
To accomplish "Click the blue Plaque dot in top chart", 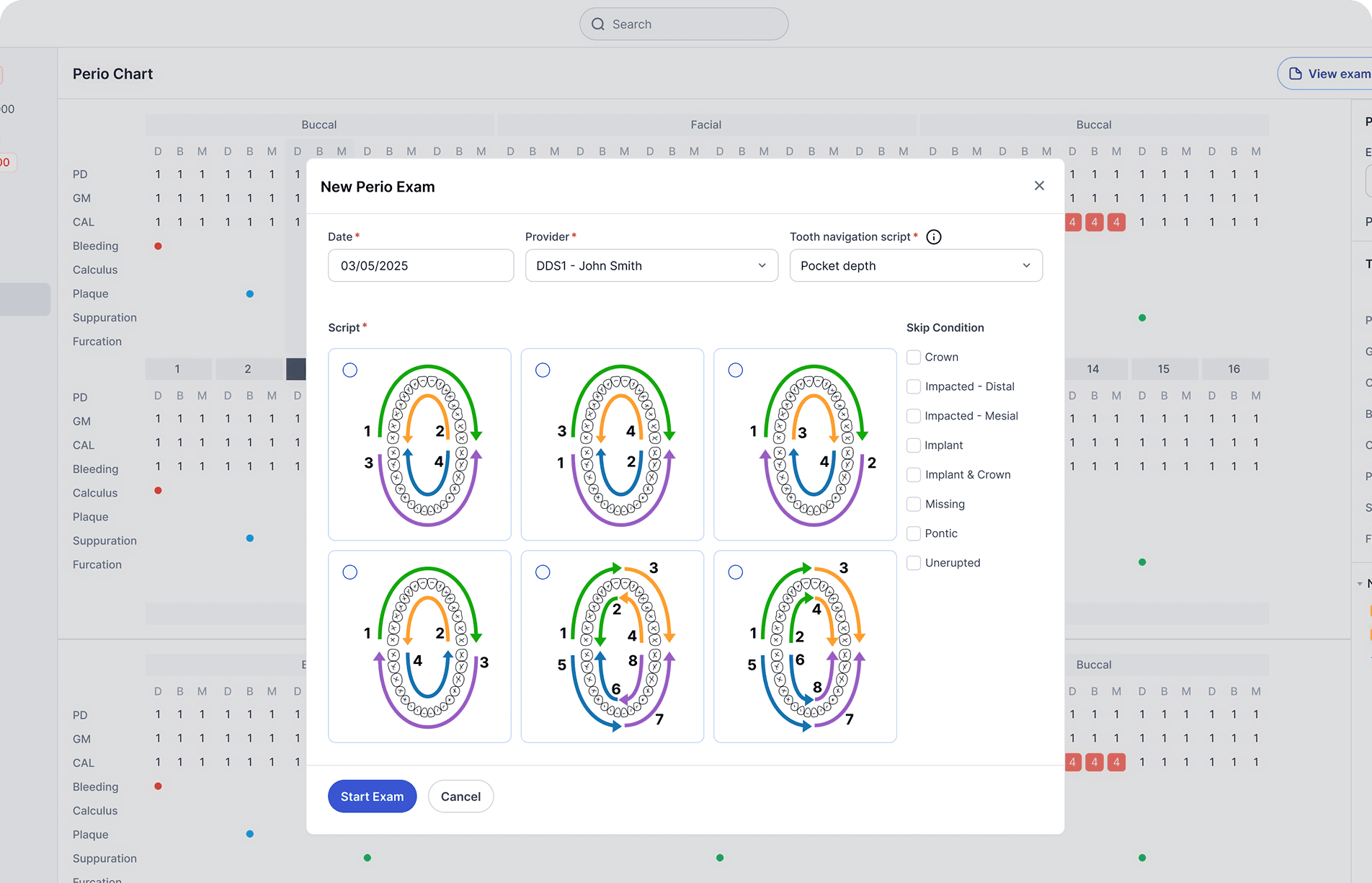I will point(250,294).
